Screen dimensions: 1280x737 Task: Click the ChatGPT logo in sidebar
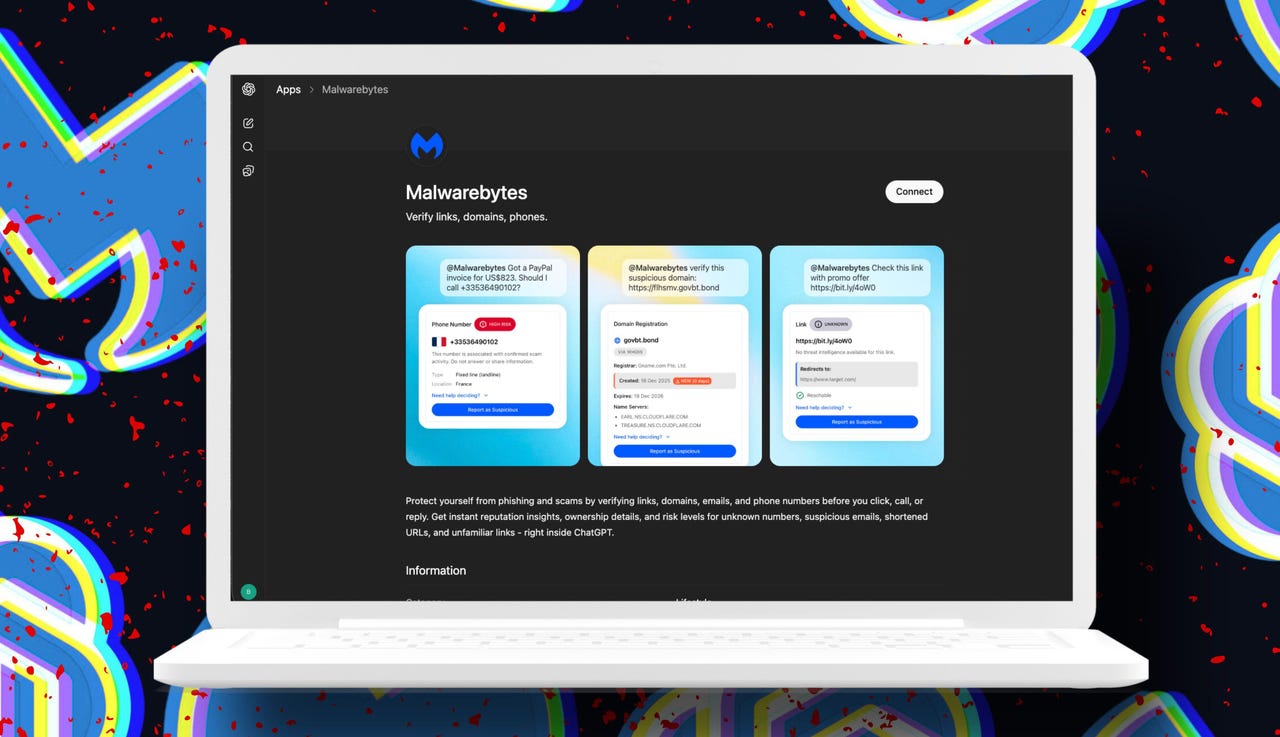[248, 89]
